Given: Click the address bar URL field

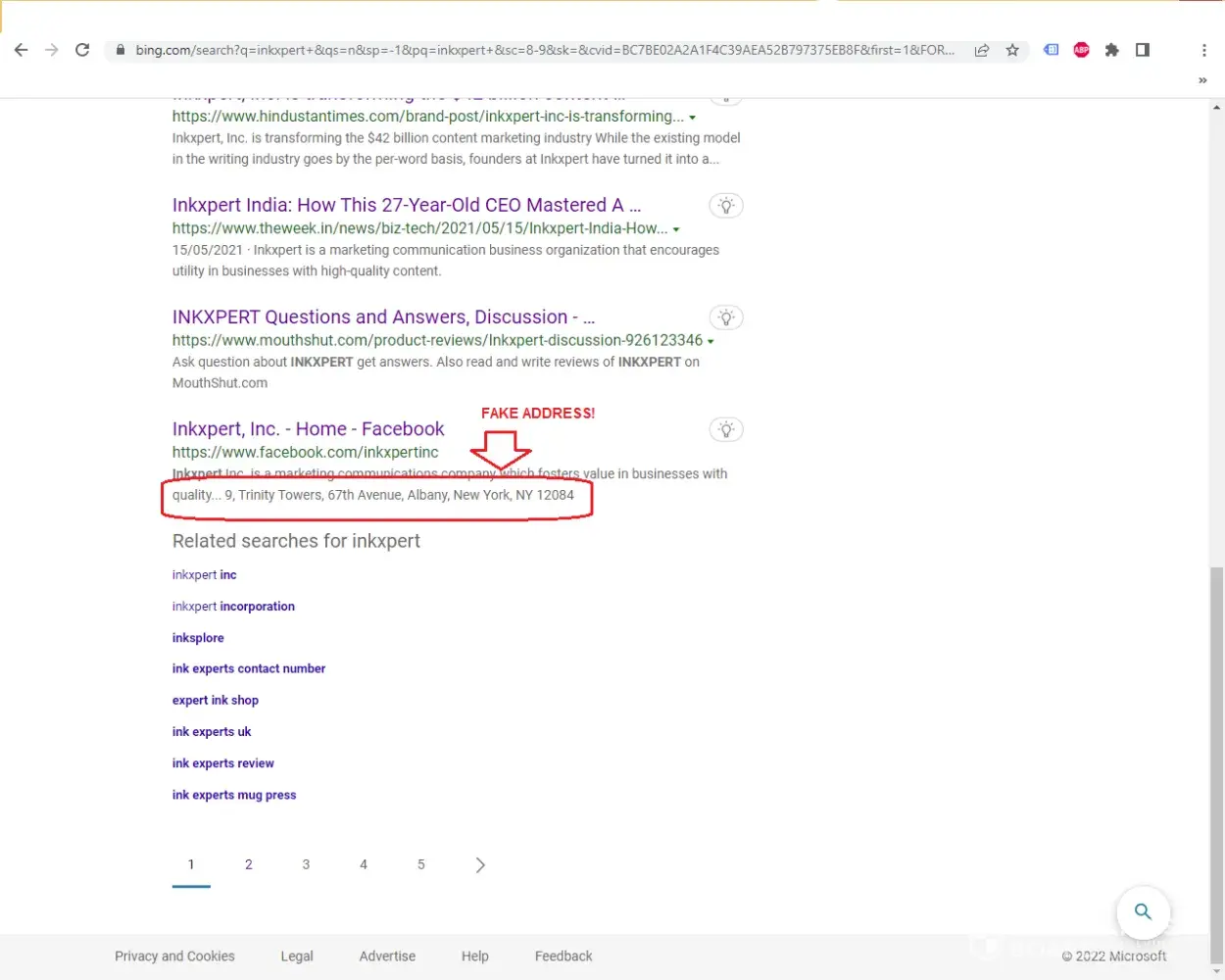Looking at the screenshot, I should pos(544,50).
